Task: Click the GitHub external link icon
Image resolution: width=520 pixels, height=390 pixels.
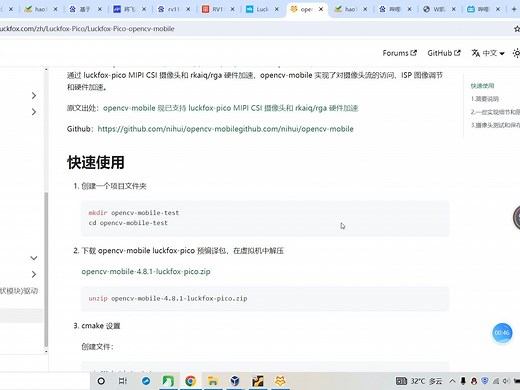Action: click(x=457, y=53)
